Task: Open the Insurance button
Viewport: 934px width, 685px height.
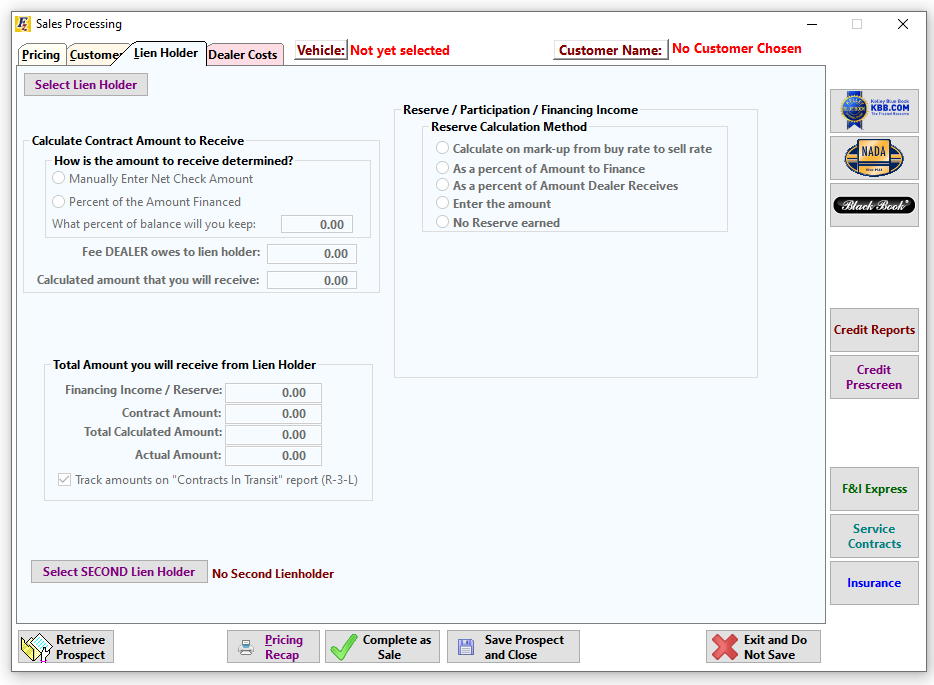Action: (x=874, y=583)
